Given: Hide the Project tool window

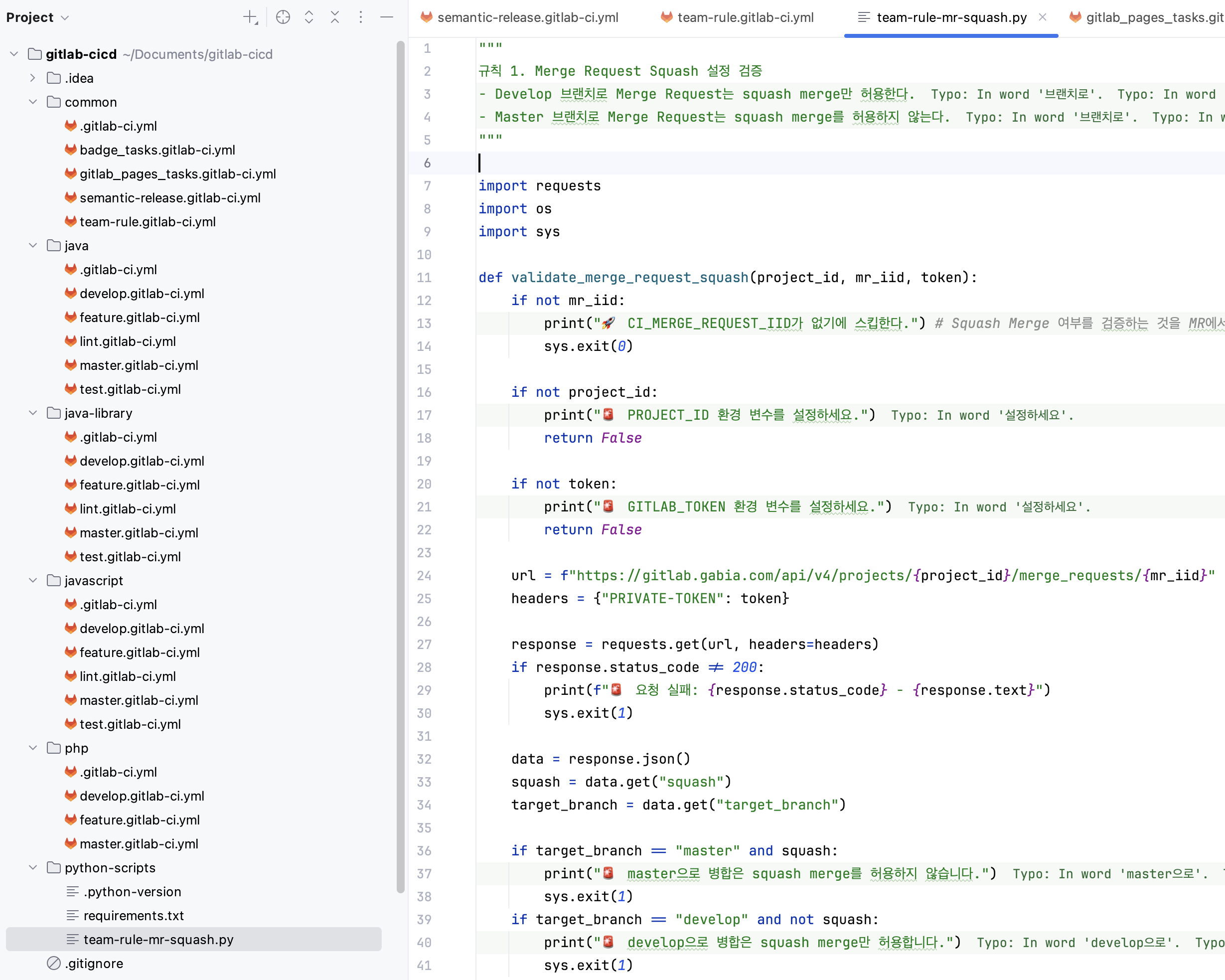Looking at the screenshot, I should (x=386, y=17).
